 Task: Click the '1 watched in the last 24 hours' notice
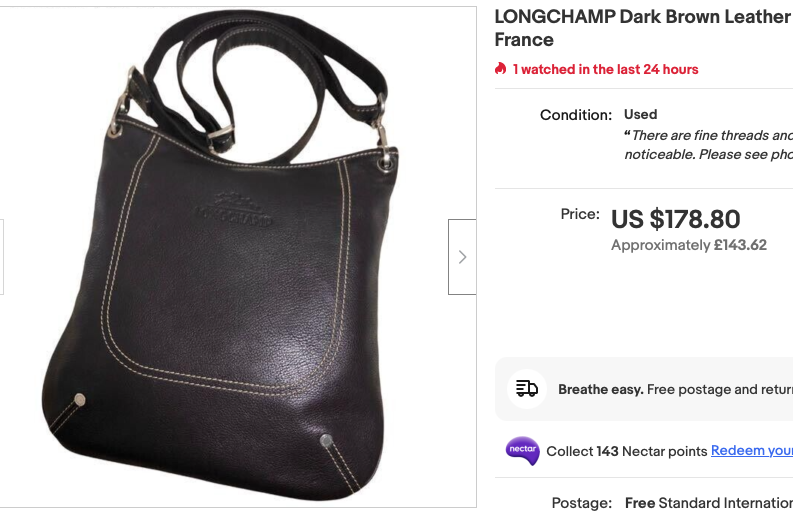605,69
